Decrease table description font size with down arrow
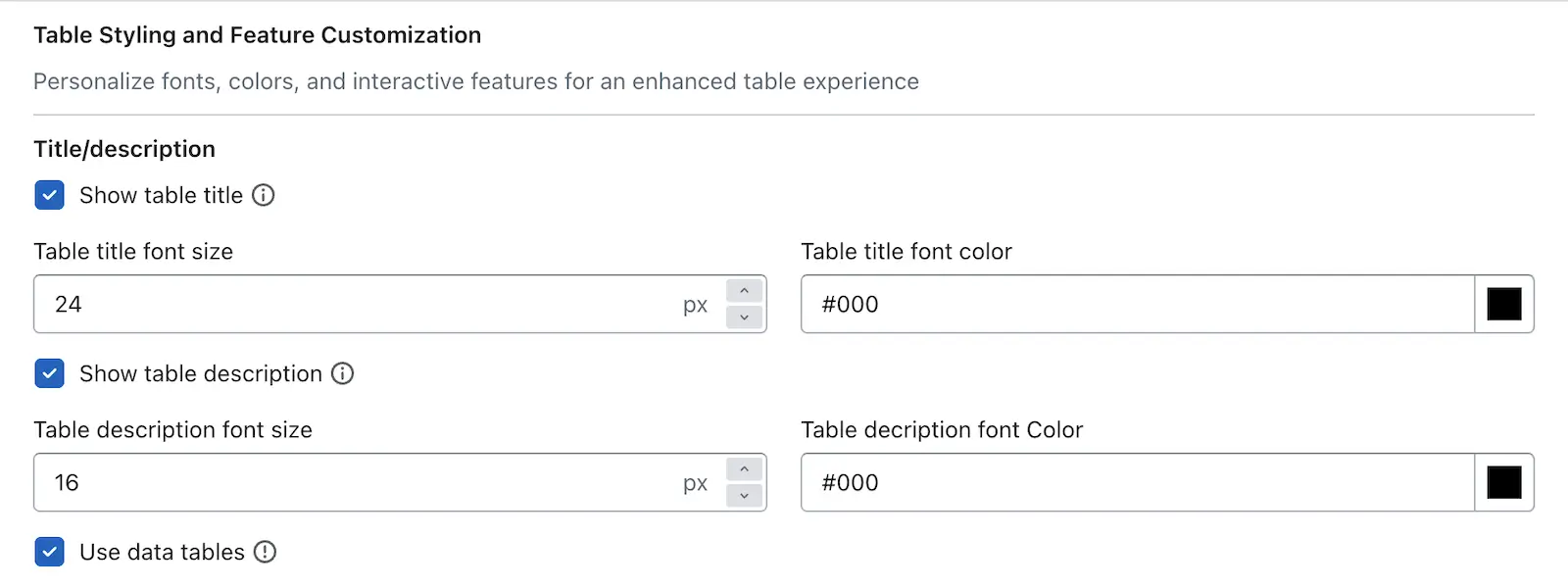This screenshot has width=1568, height=588. (x=745, y=496)
